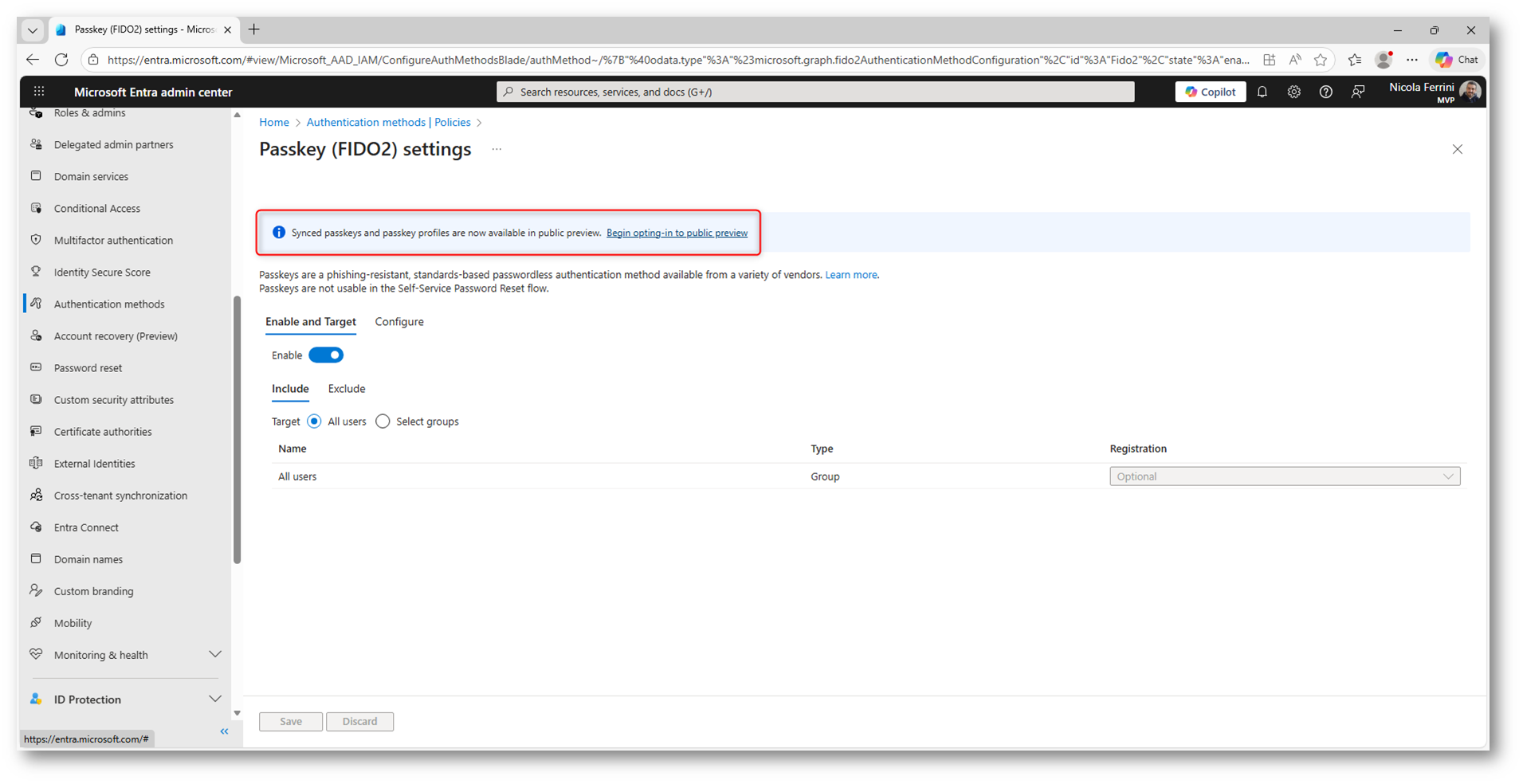The height and width of the screenshot is (784, 1523).
Task: Click Nicola Ferrini account avatar
Action: click(x=1470, y=92)
